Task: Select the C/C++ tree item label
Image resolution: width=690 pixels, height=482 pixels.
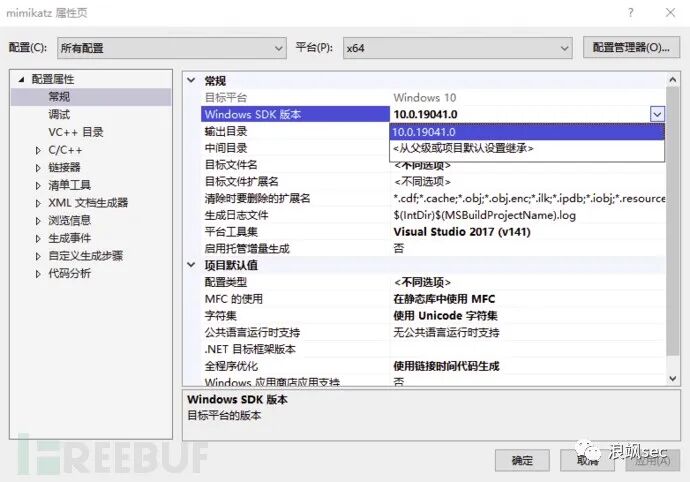Action: (x=65, y=150)
